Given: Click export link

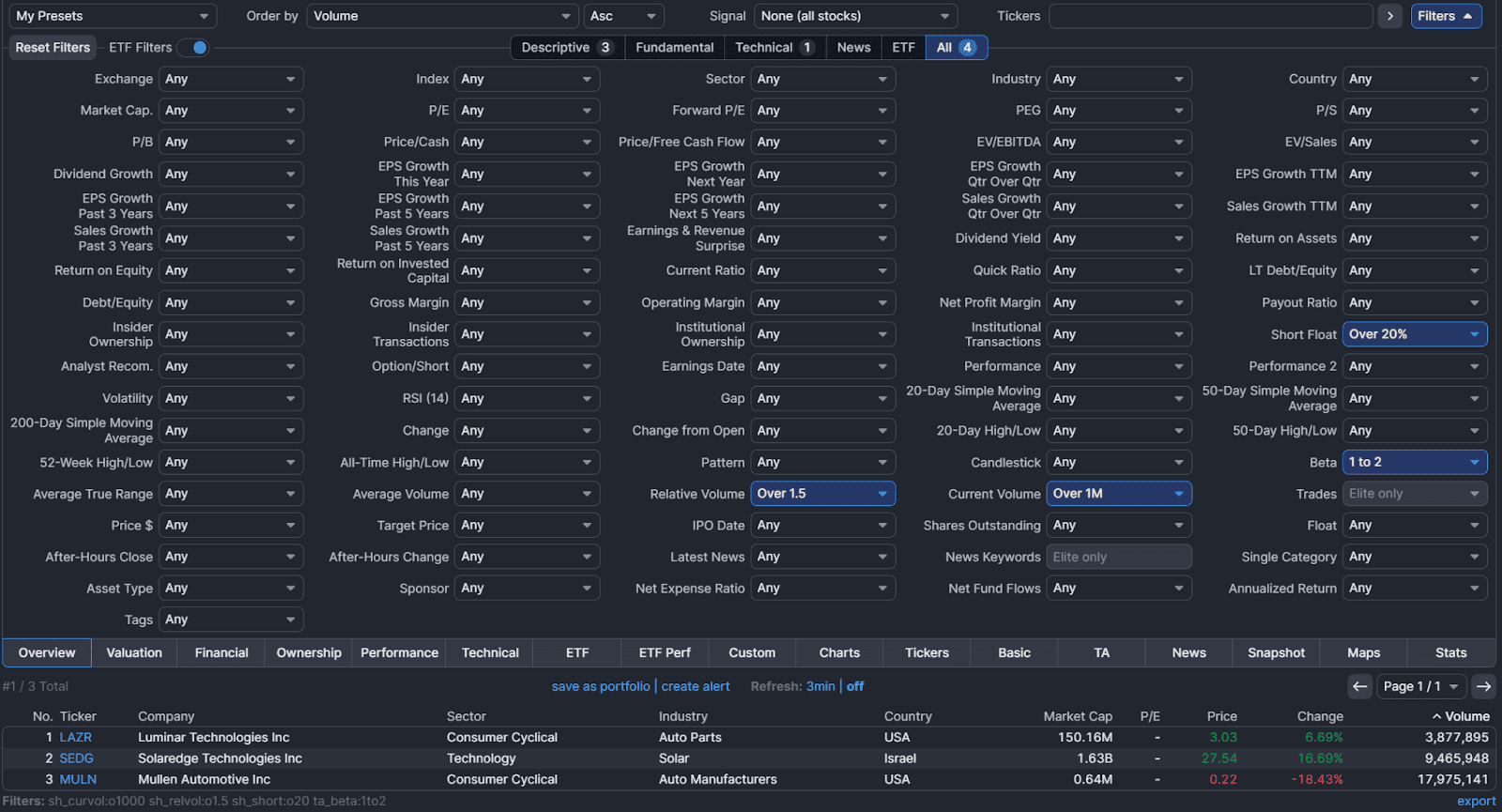Looking at the screenshot, I should (1477, 801).
